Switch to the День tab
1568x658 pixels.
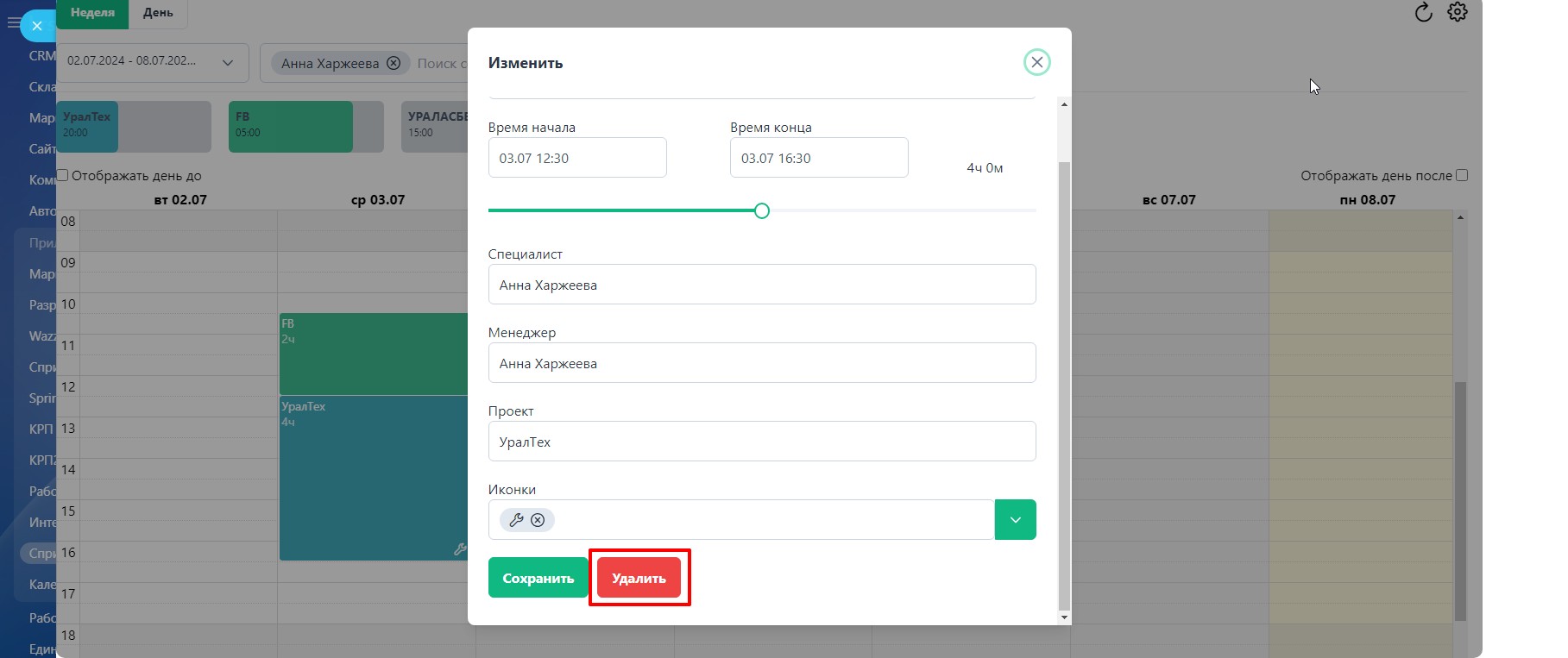point(158,13)
